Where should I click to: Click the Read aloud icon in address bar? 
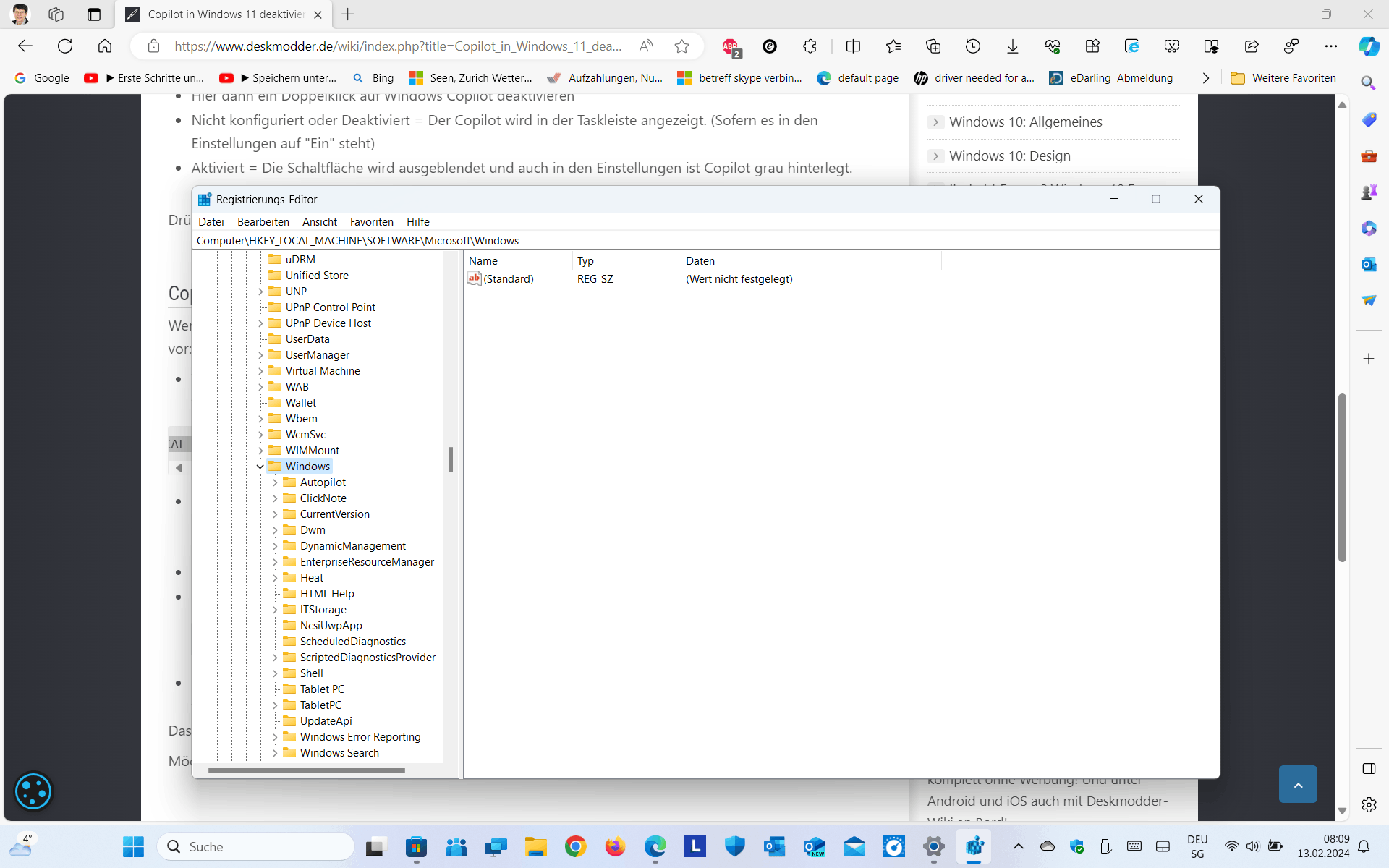(646, 46)
